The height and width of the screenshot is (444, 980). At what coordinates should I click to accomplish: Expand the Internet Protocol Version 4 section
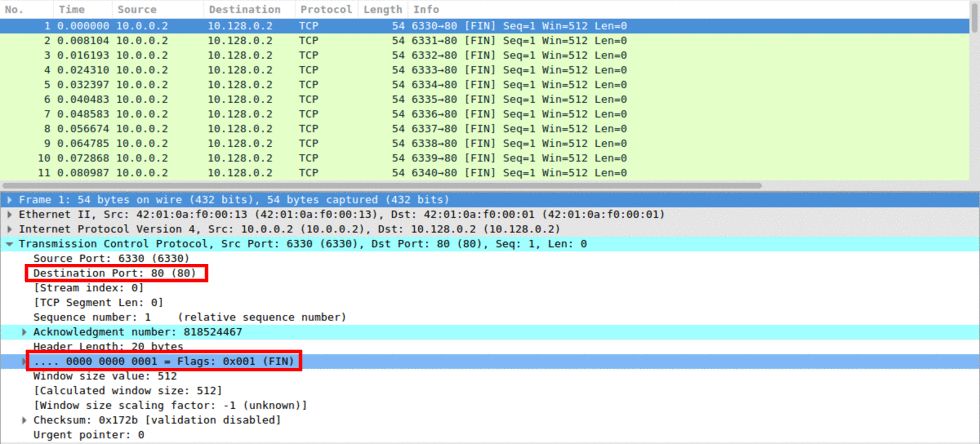pyautogui.click(x=10, y=229)
